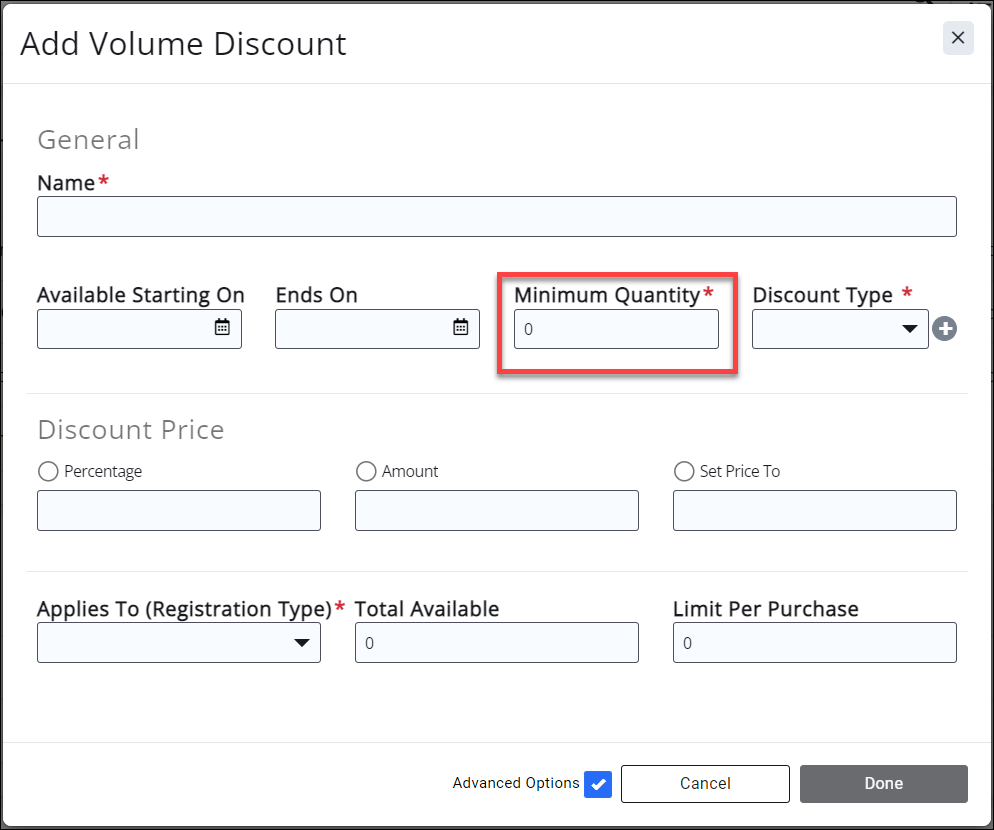Open the Available Starting On calendar picker

pos(222,327)
